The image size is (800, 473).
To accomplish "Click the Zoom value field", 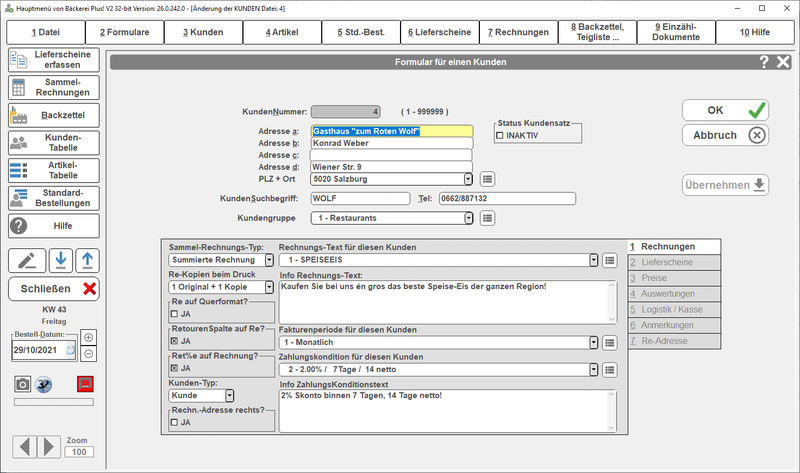I will click(x=79, y=452).
